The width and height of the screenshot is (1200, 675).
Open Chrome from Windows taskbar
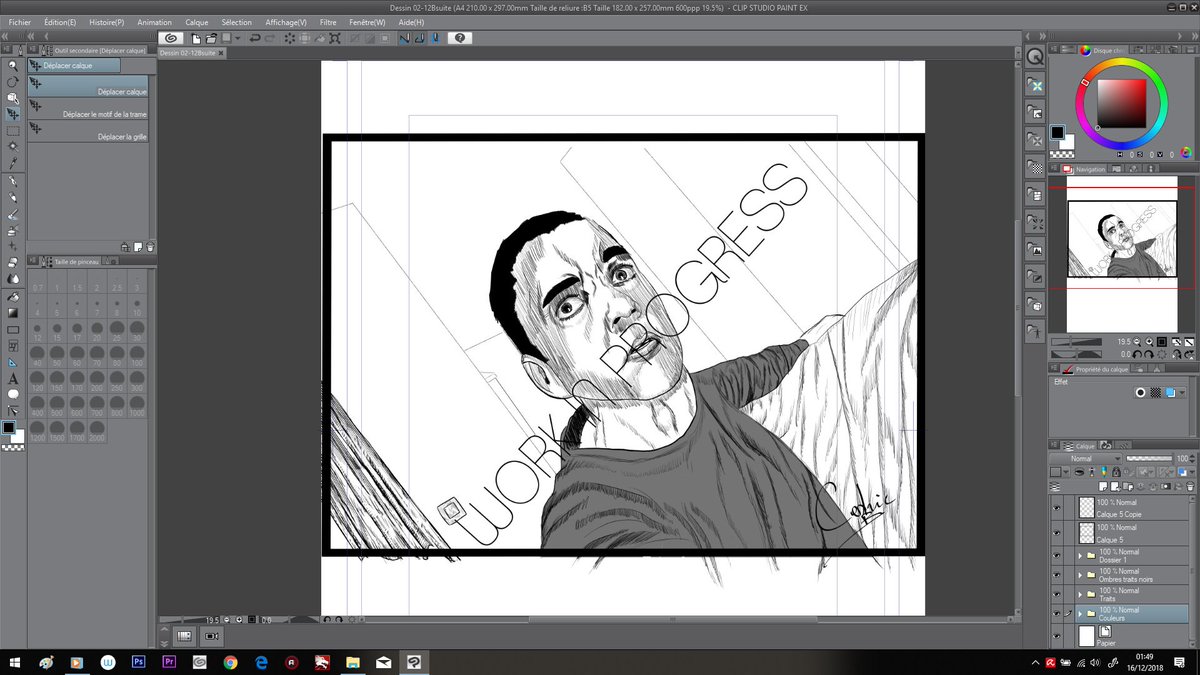point(230,662)
